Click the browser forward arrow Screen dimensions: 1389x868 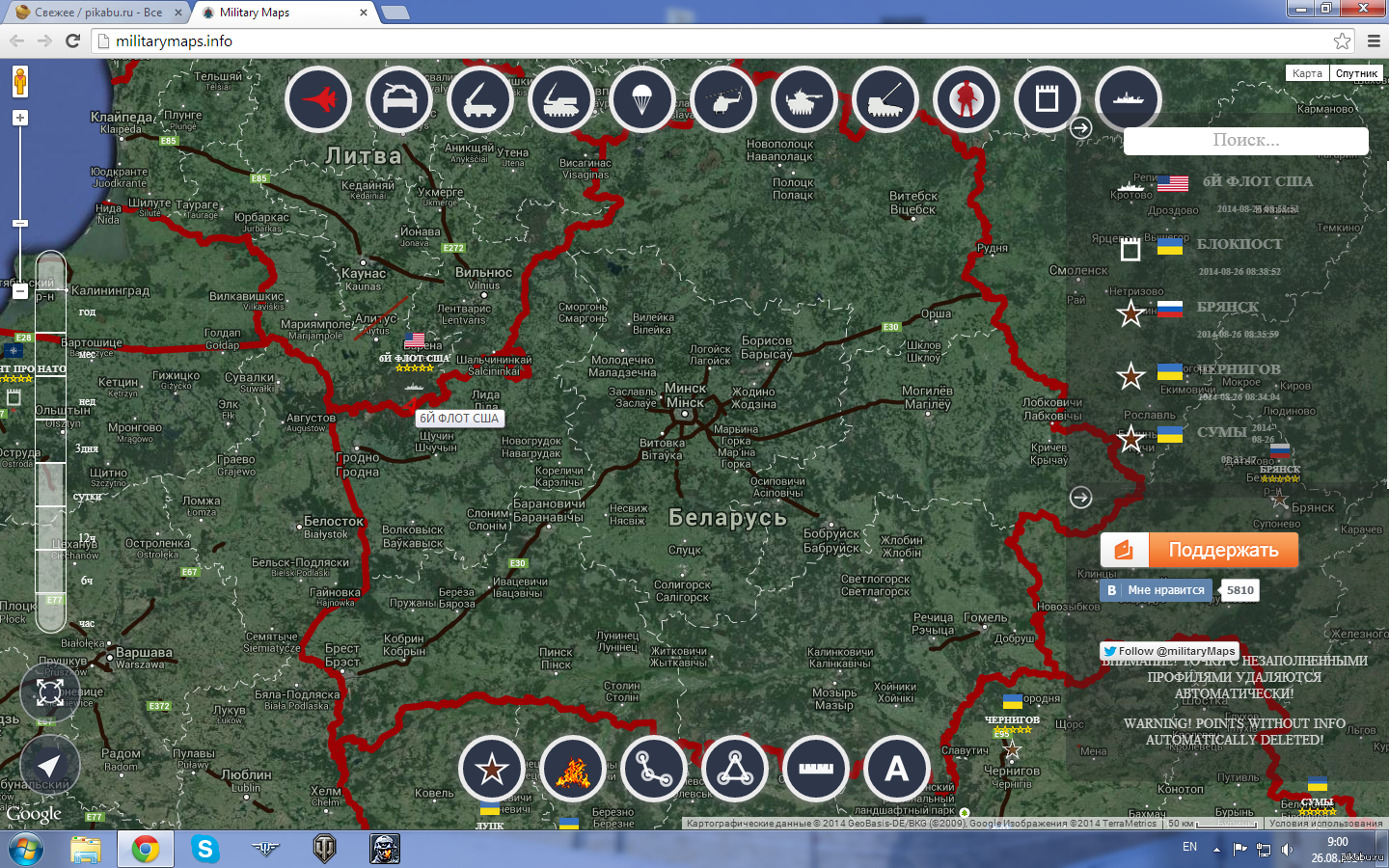pos(44,41)
